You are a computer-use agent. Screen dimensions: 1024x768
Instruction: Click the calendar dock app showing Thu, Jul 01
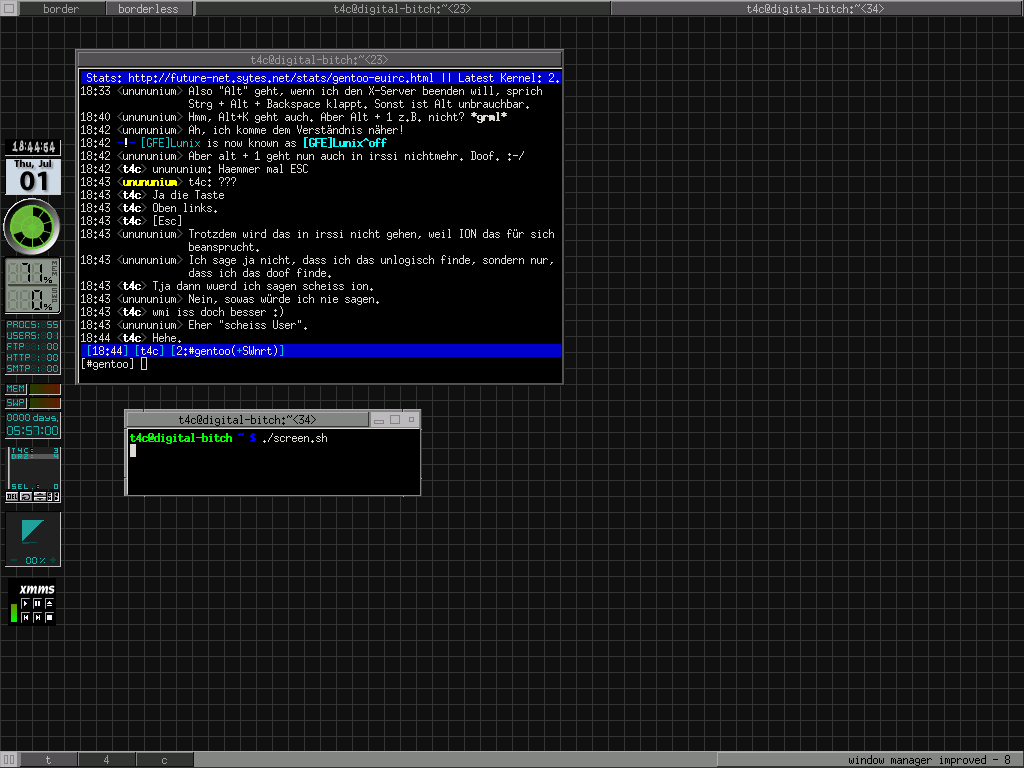point(33,177)
